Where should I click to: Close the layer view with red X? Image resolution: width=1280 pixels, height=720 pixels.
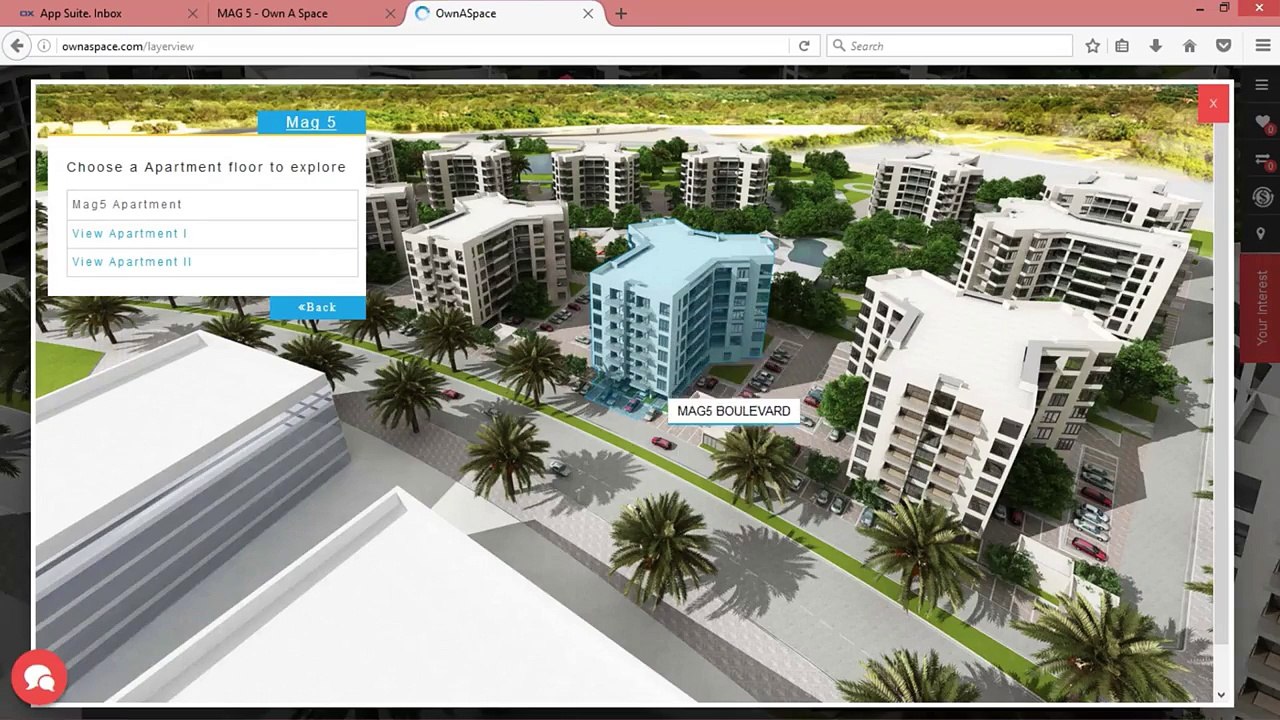[x=1213, y=104]
